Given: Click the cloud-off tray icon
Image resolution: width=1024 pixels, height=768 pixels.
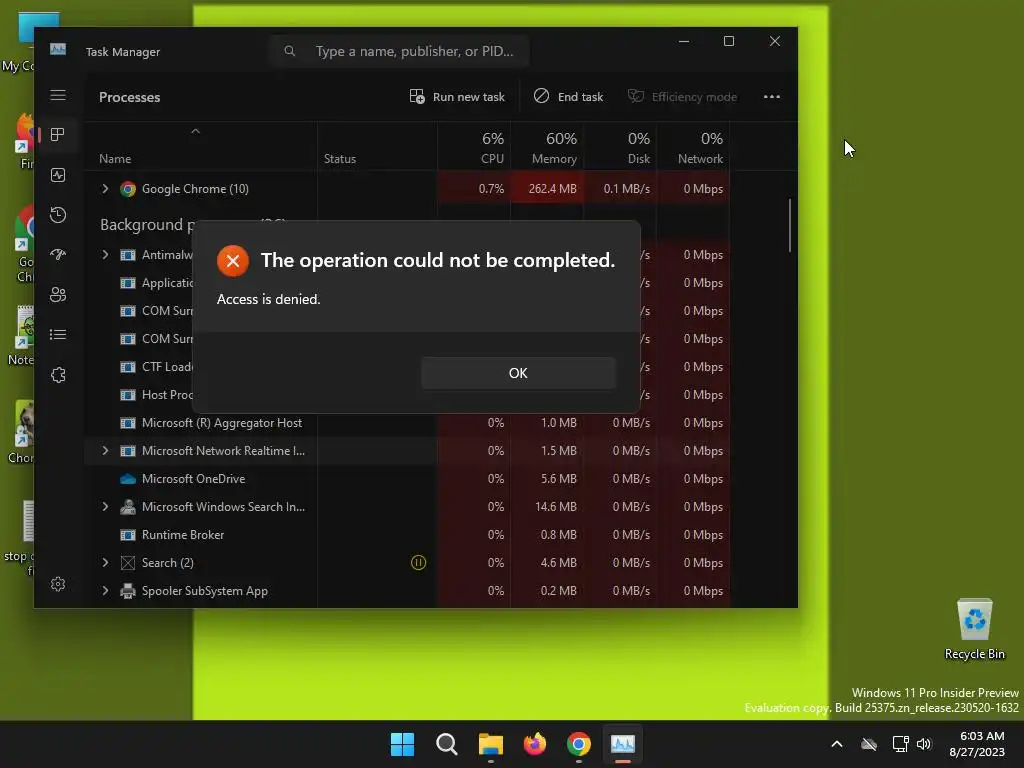Looking at the screenshot, I should (869, 744).
